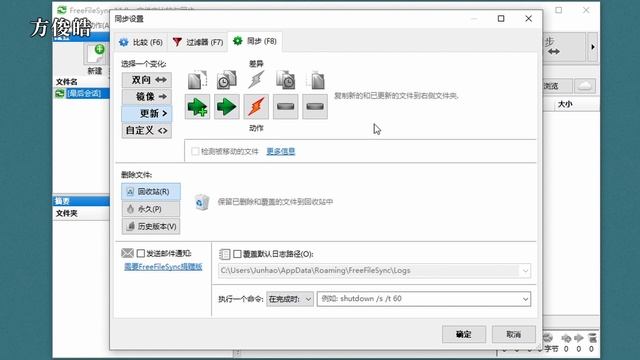Click 大小 column header in main window
Image resolution: width=640 pixels, height=360 pixels.
(x=565, y=104)
